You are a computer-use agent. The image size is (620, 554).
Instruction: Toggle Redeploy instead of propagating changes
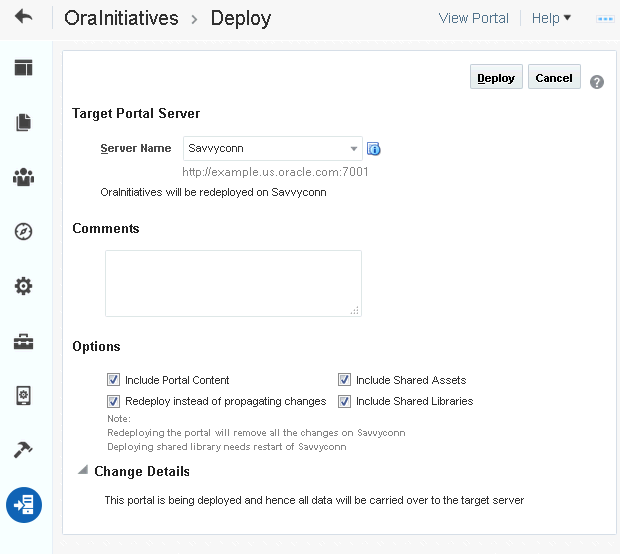coord(114,401)
